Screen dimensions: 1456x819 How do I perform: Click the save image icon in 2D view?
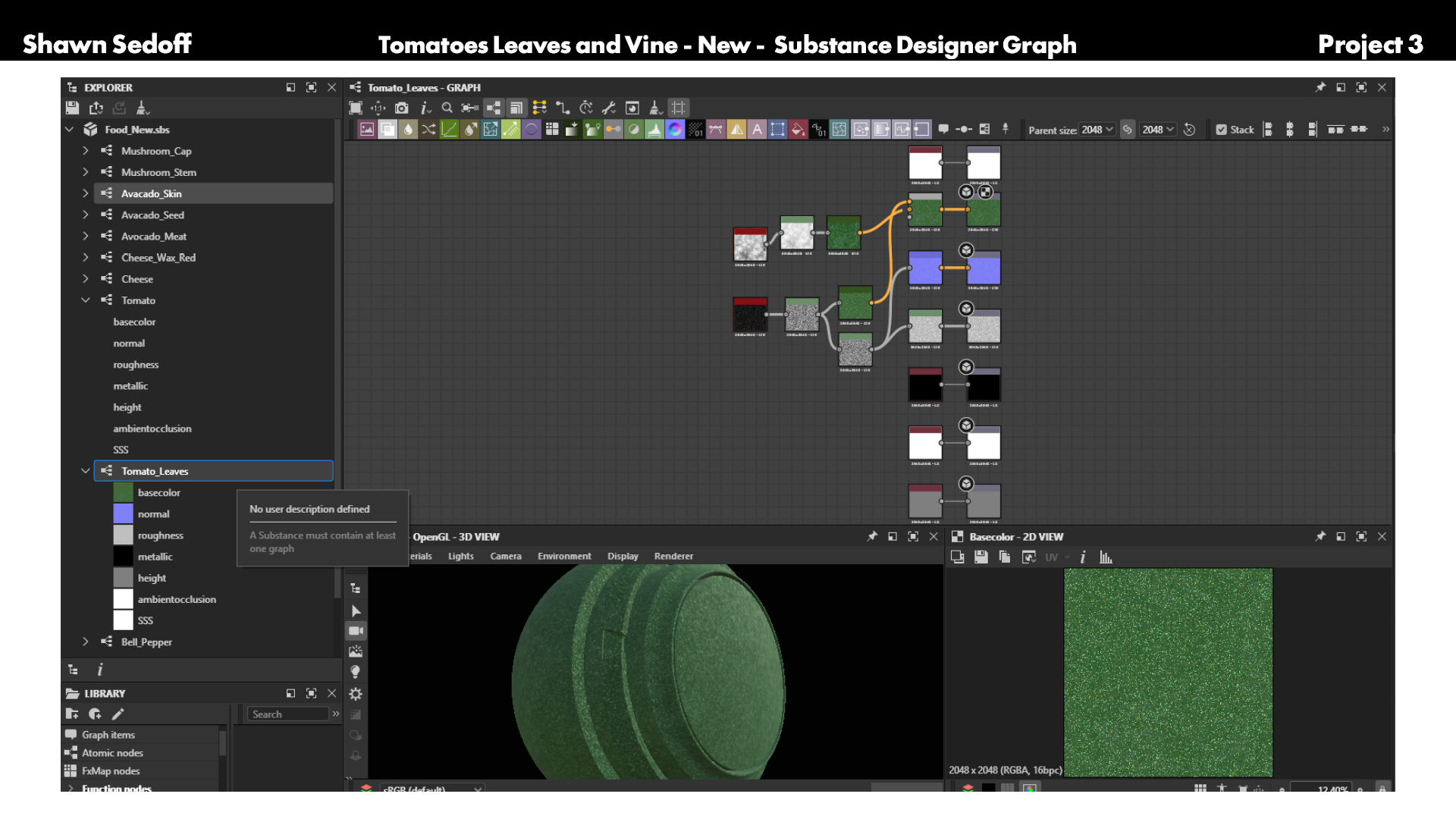(981, 557)
